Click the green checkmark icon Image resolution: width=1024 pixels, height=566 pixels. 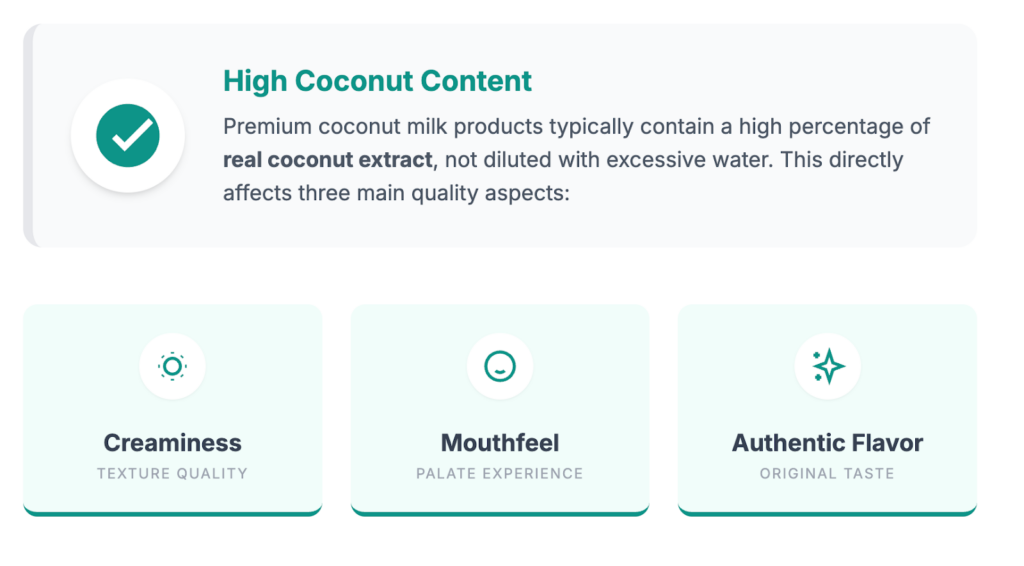(x=128, y=135)
